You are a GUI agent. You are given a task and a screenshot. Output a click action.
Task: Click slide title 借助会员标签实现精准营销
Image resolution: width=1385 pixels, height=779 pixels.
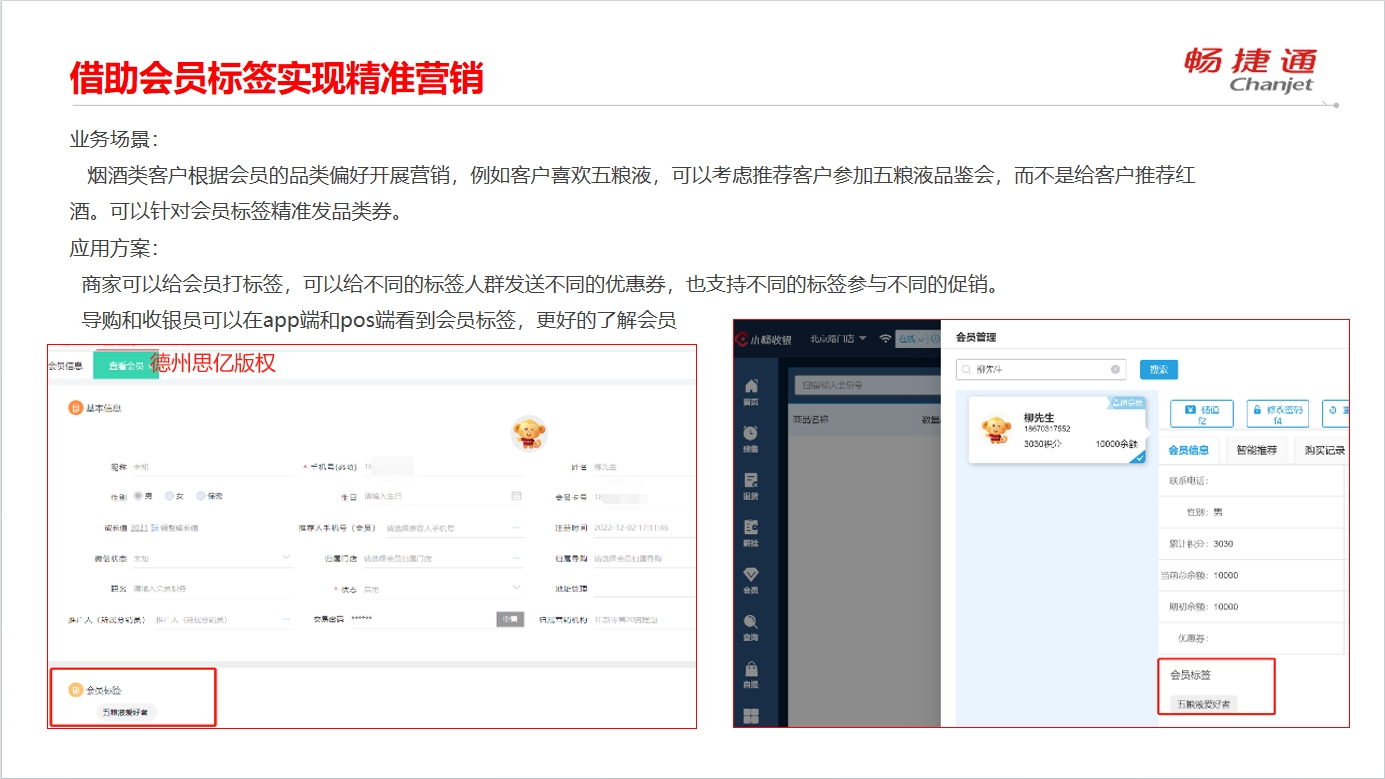276,77
